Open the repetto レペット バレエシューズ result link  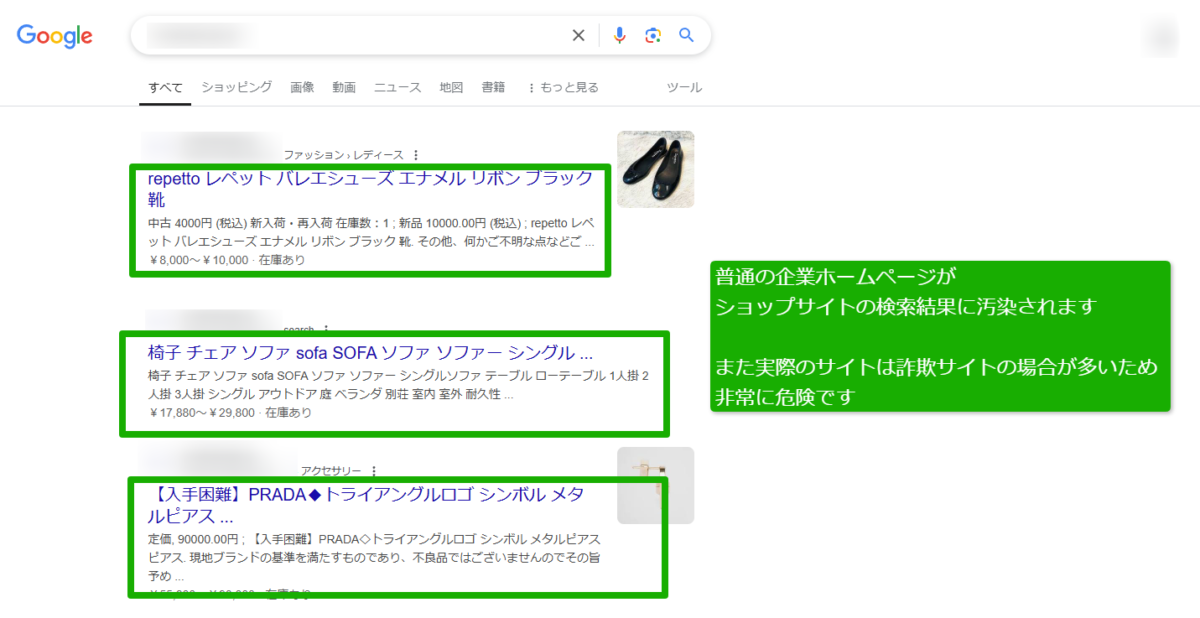click(370, 189)
